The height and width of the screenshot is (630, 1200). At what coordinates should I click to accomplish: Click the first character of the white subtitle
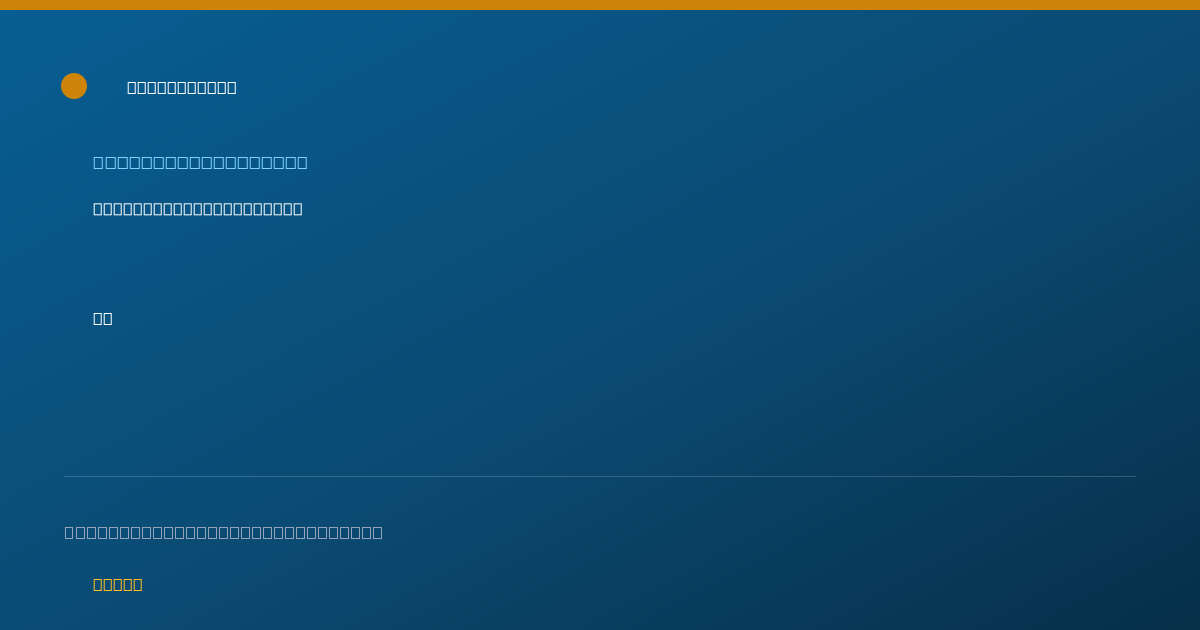pos(98,208)
